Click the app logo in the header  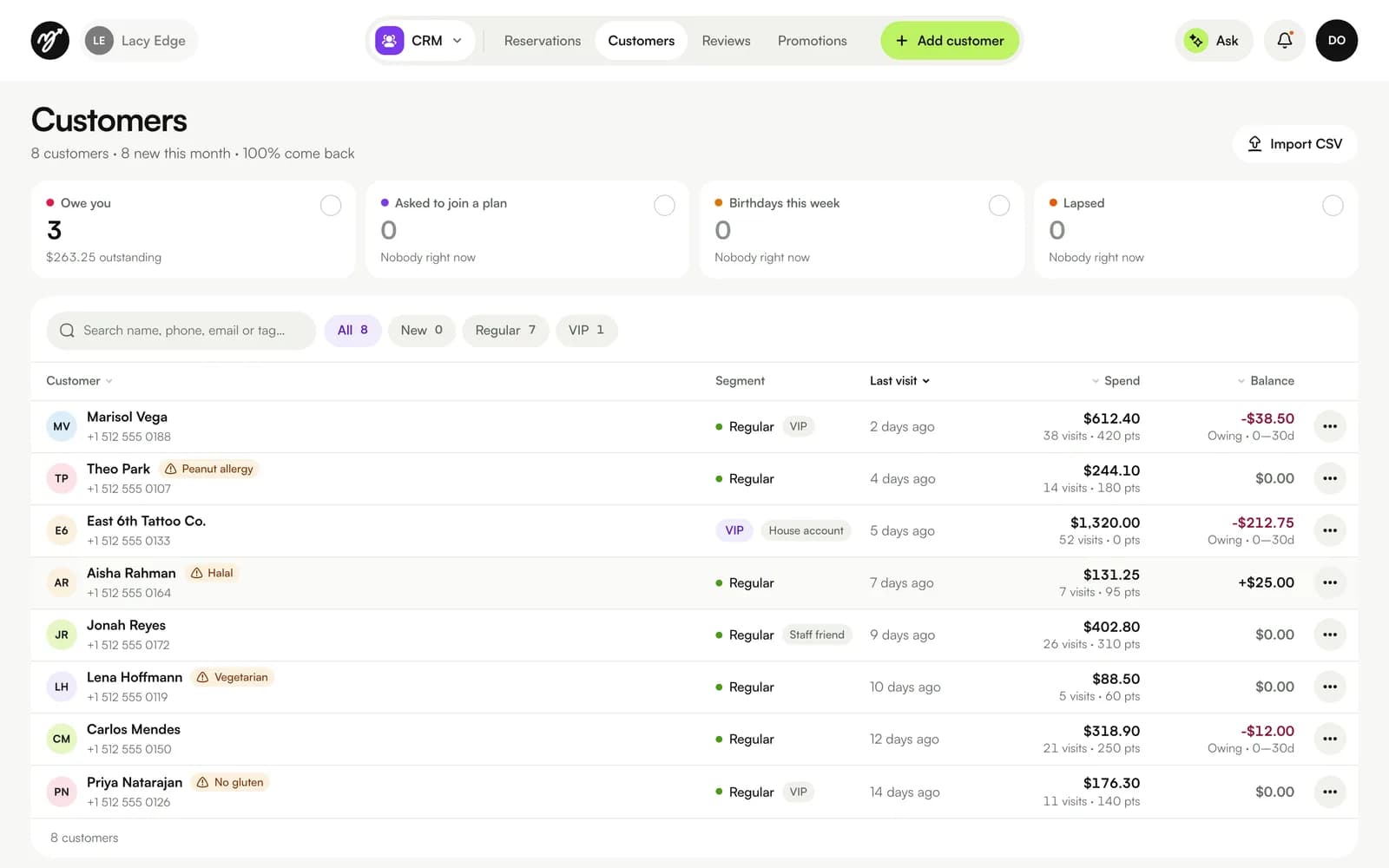click(x=50, y=41)
